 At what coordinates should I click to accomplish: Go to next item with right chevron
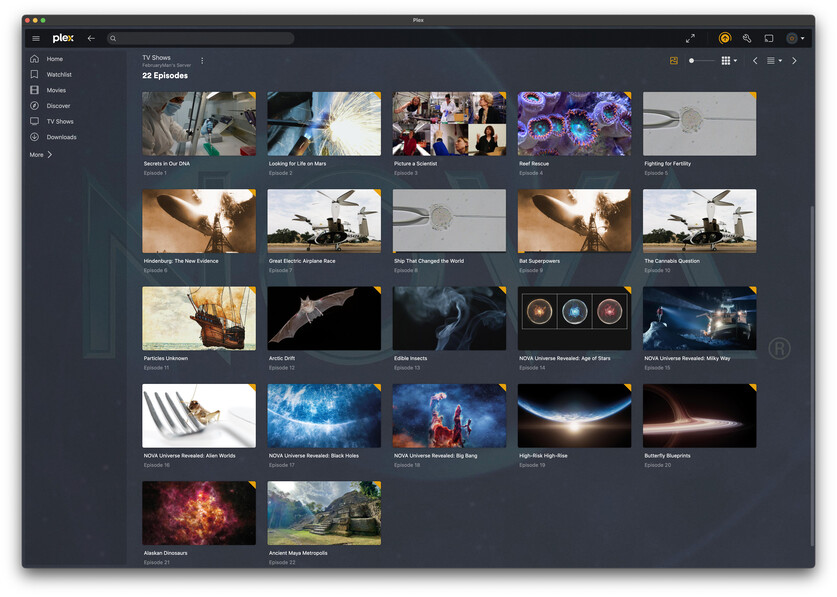(x=794, y=61)
